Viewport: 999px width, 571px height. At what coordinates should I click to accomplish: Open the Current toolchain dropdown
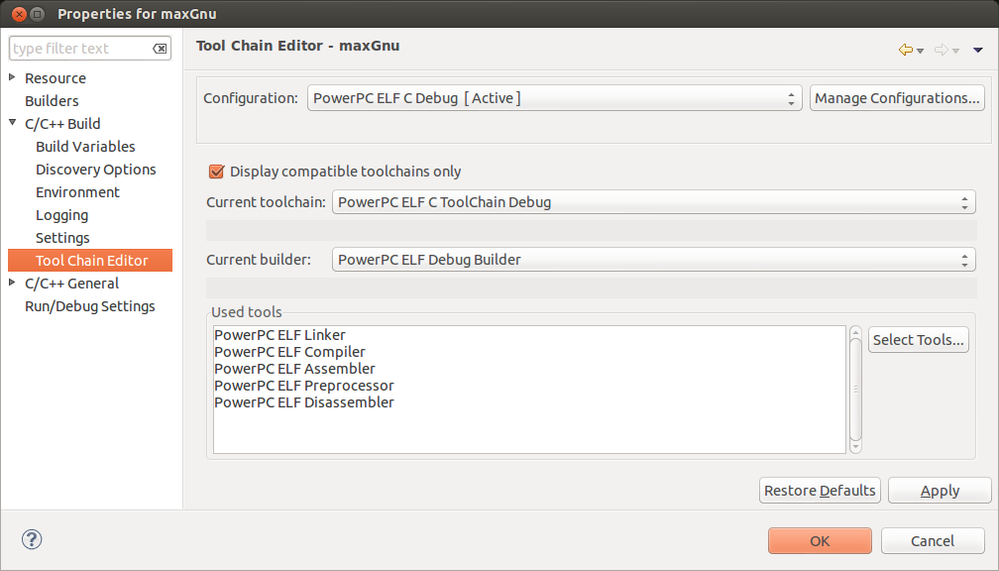[653, 202]
